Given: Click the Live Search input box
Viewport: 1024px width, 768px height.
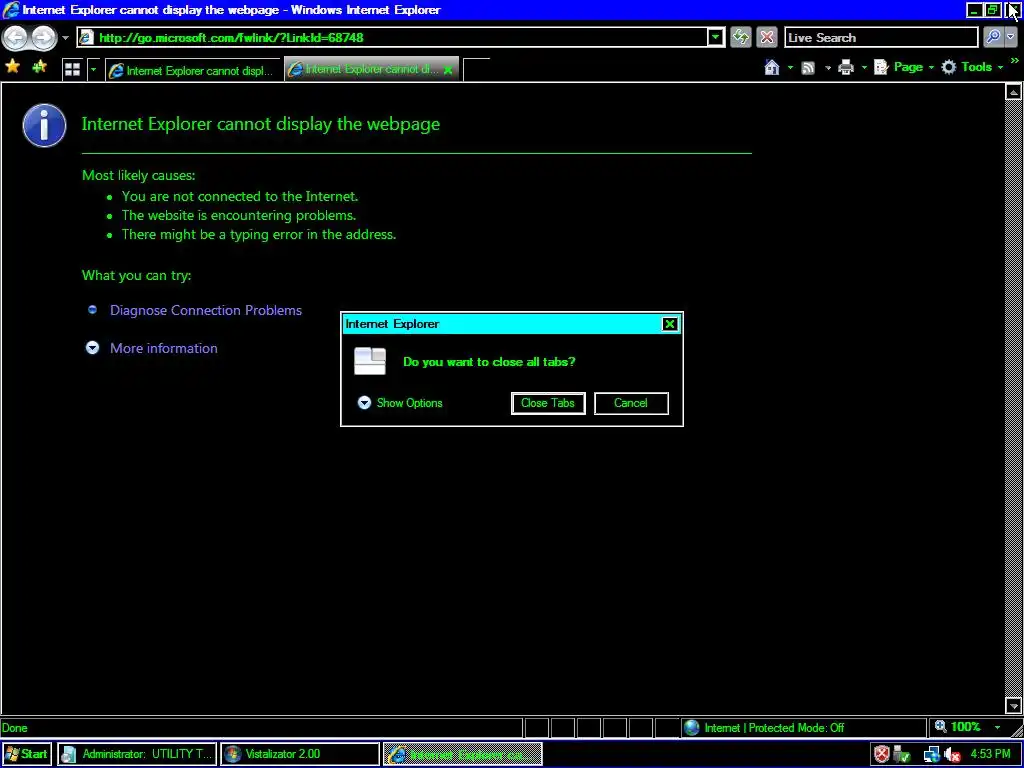Looking at the screenshot, I should coord(881,37).
